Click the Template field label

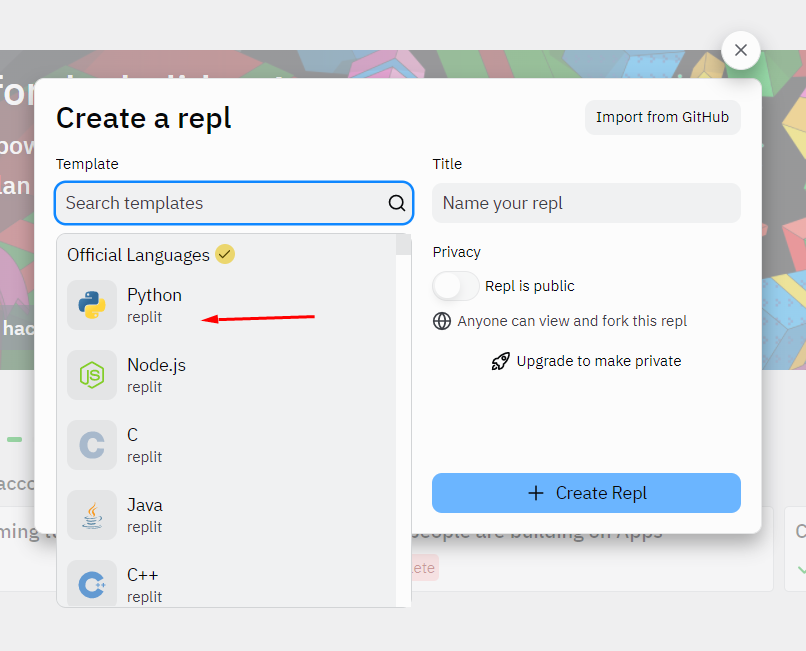pyautogui.click(x=87, y=164)
